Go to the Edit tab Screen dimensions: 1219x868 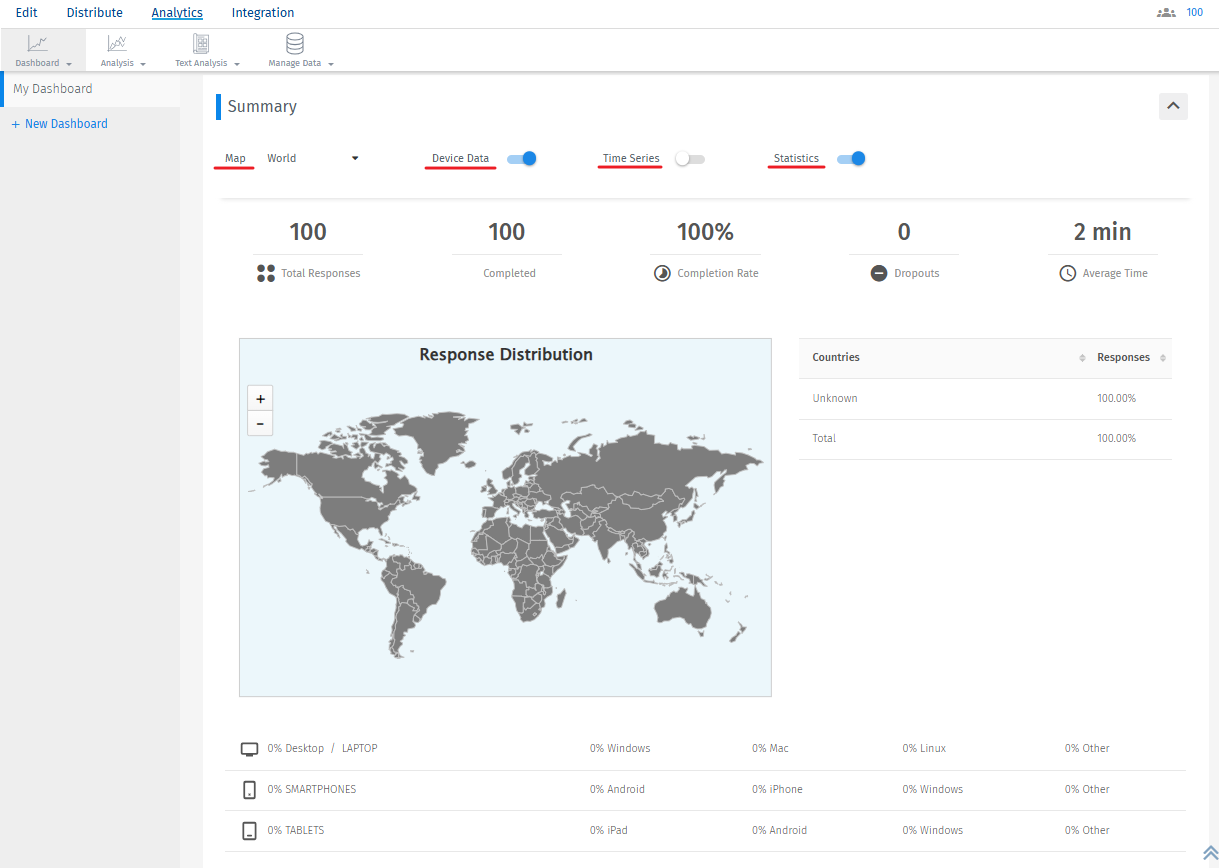click(27, 13)
